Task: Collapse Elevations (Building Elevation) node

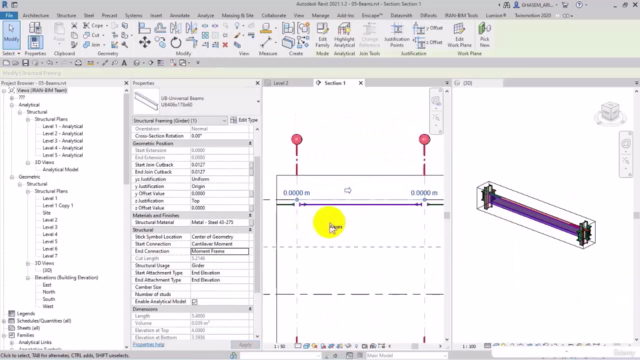Action: 28,278
